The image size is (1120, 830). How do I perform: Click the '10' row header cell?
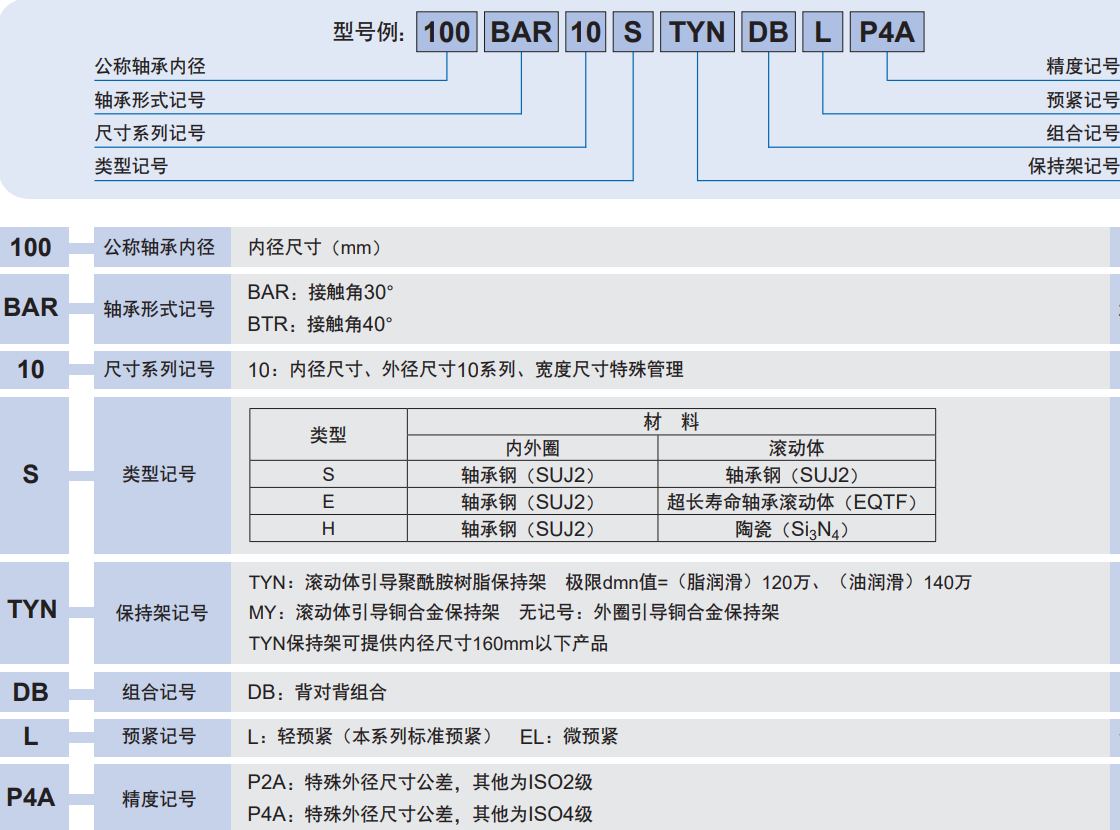point(34,369)
